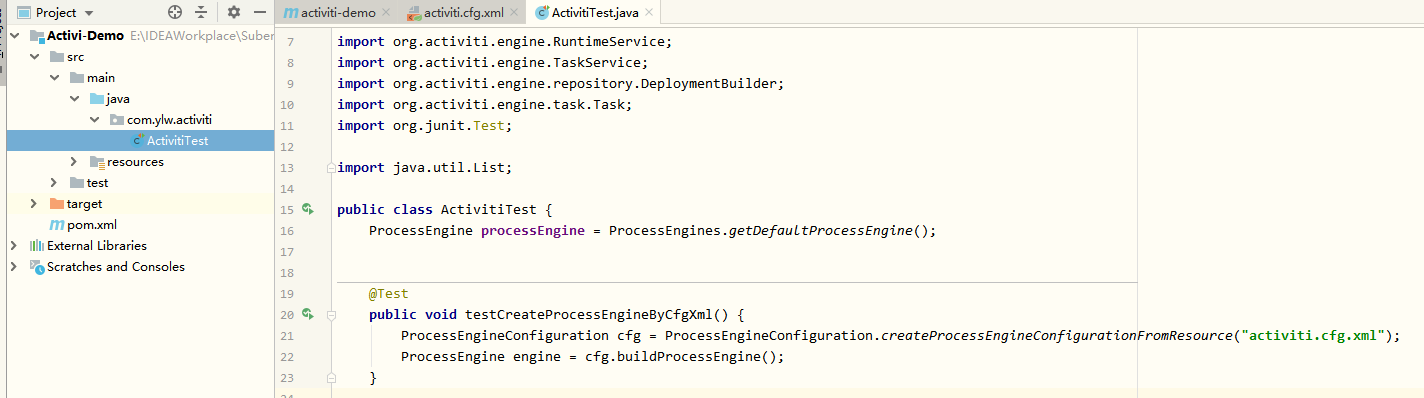Select External Libraries node
Screen dimensions: 1424x398
96,246
